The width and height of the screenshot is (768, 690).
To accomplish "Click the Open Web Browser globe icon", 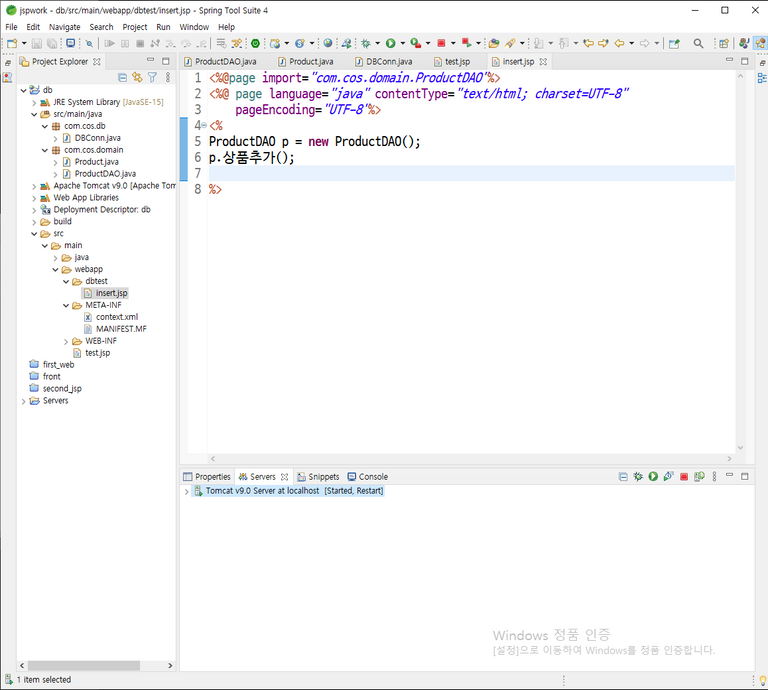I will coord(328,44).
